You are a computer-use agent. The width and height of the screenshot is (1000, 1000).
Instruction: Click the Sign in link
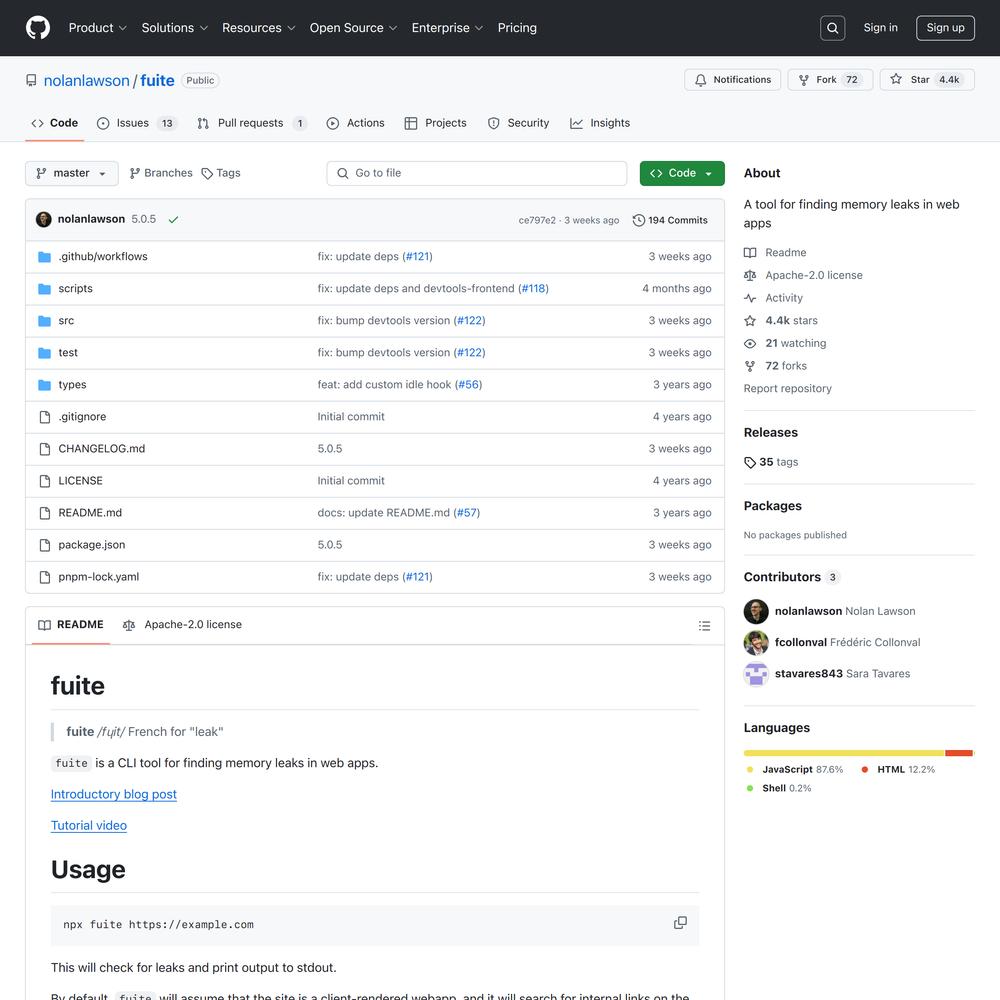880,27
